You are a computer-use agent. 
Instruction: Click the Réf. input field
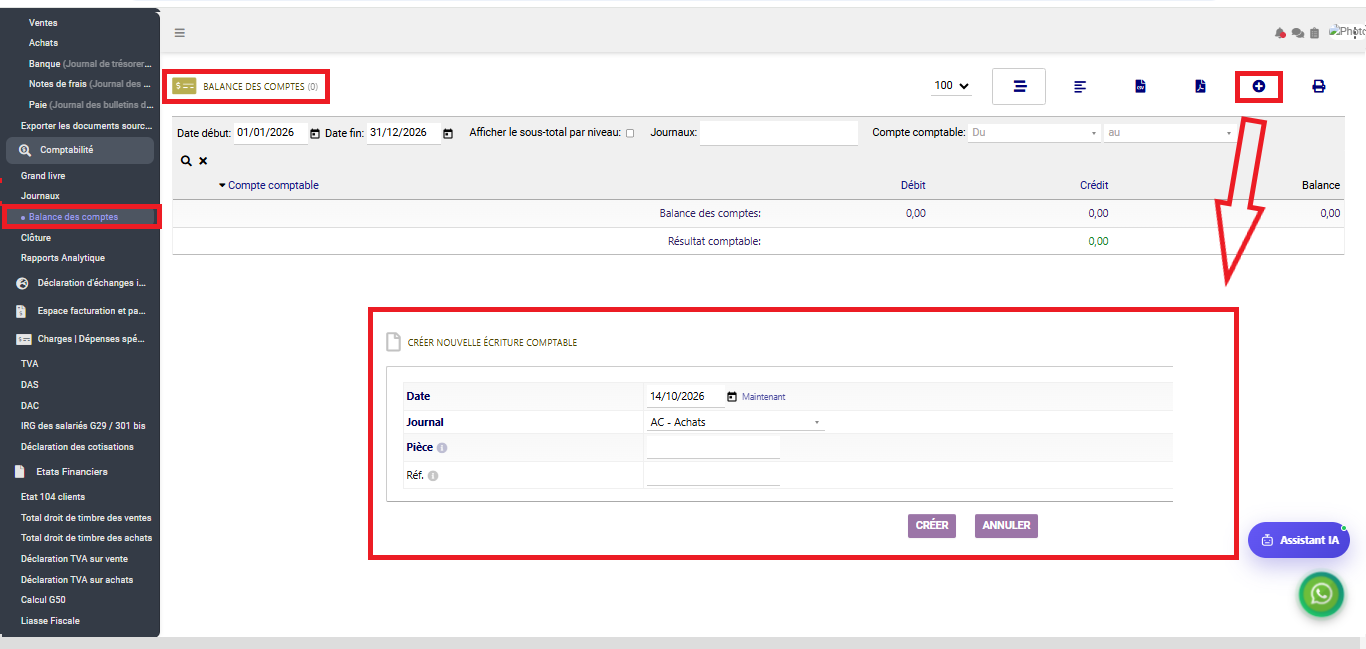click(x=713, y=475)
